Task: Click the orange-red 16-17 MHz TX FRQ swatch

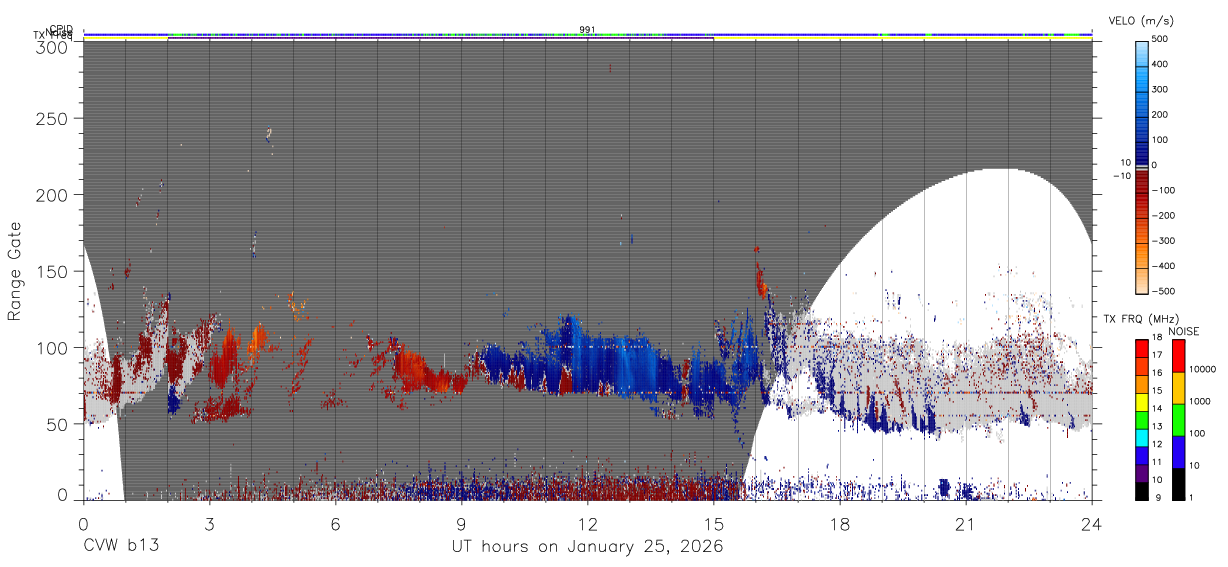Action: (1142, 366)
